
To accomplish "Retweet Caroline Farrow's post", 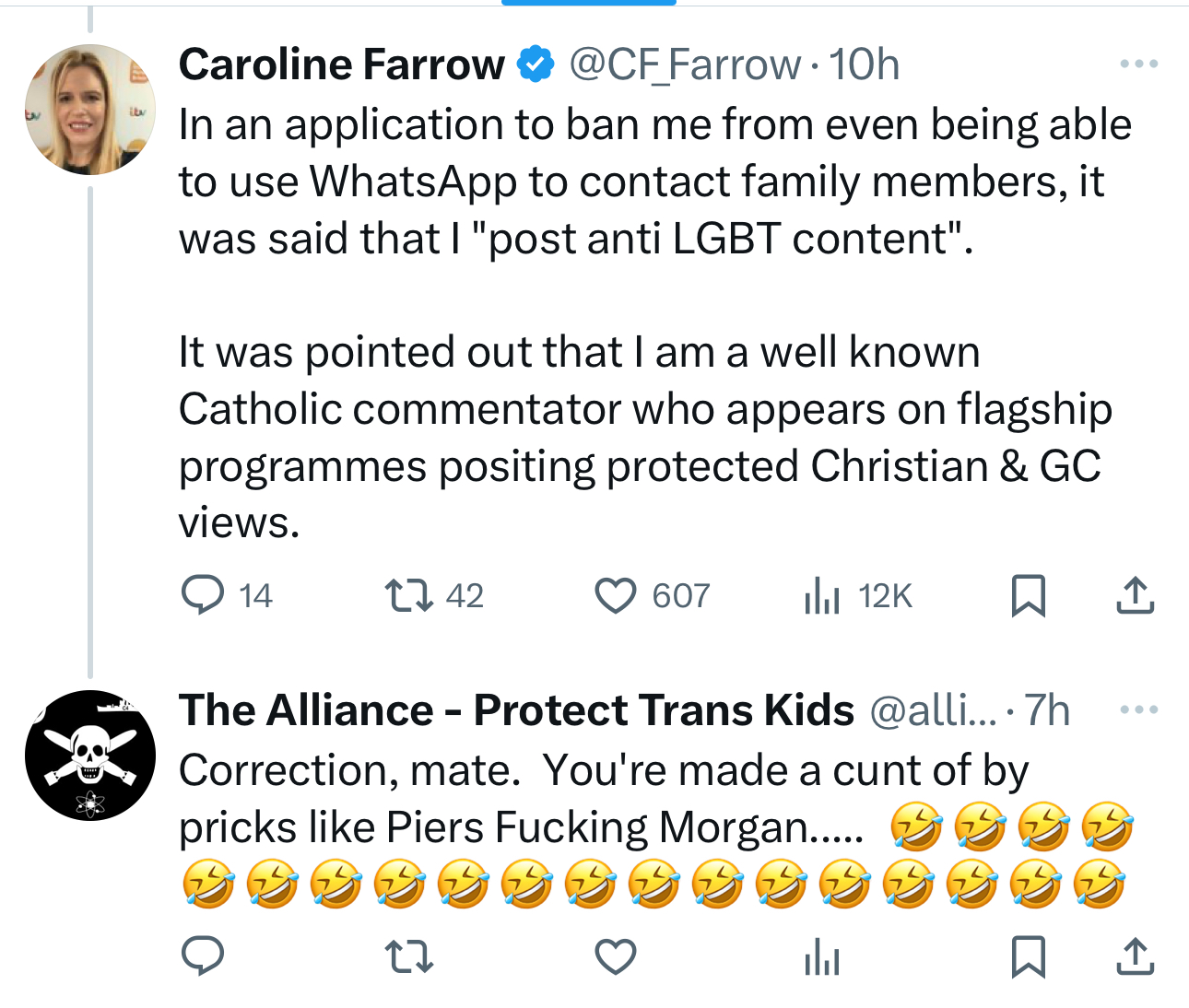I will click(408, 595).
